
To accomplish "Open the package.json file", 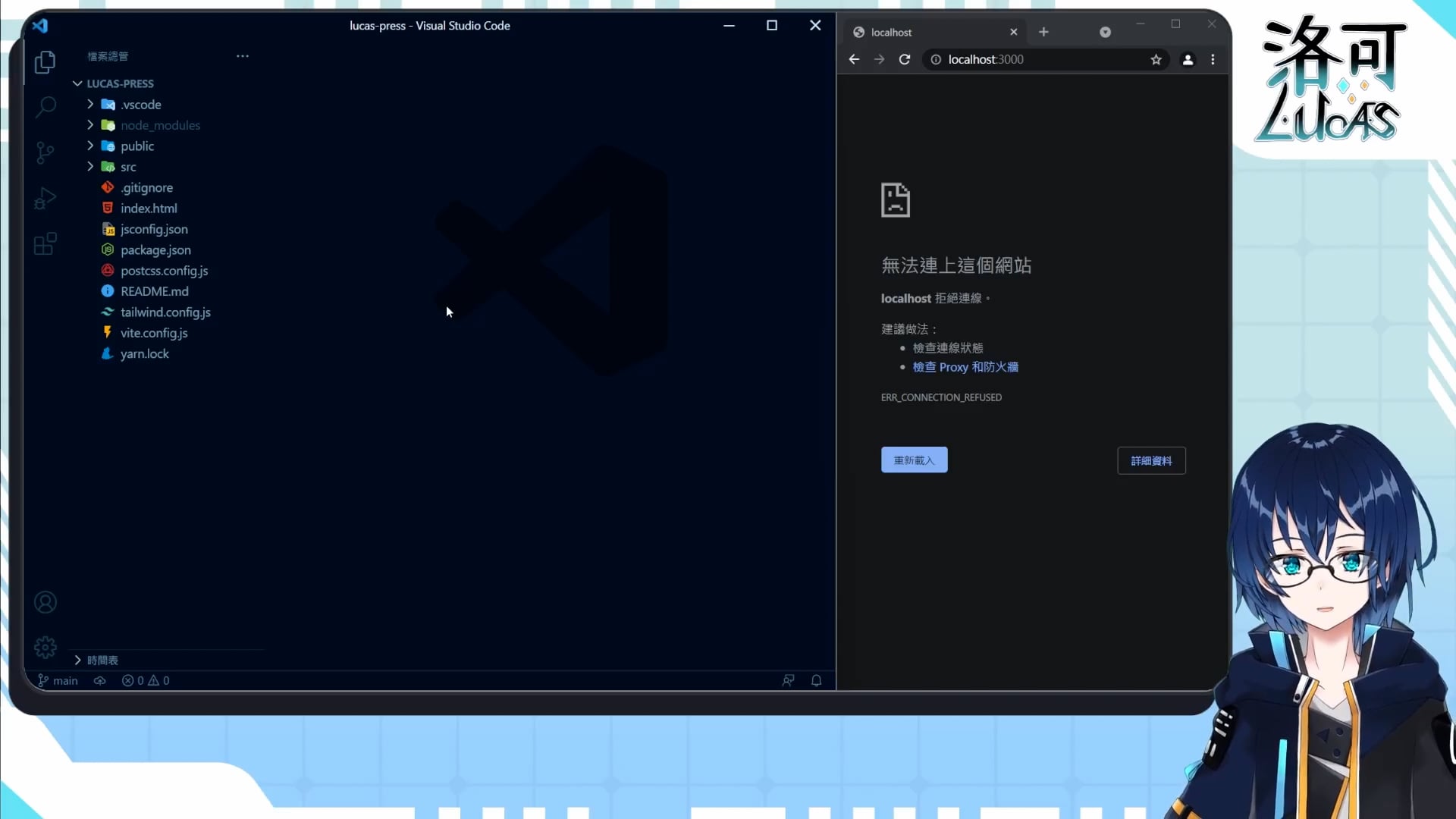I will pyautogui.click(x=155, y=249).
